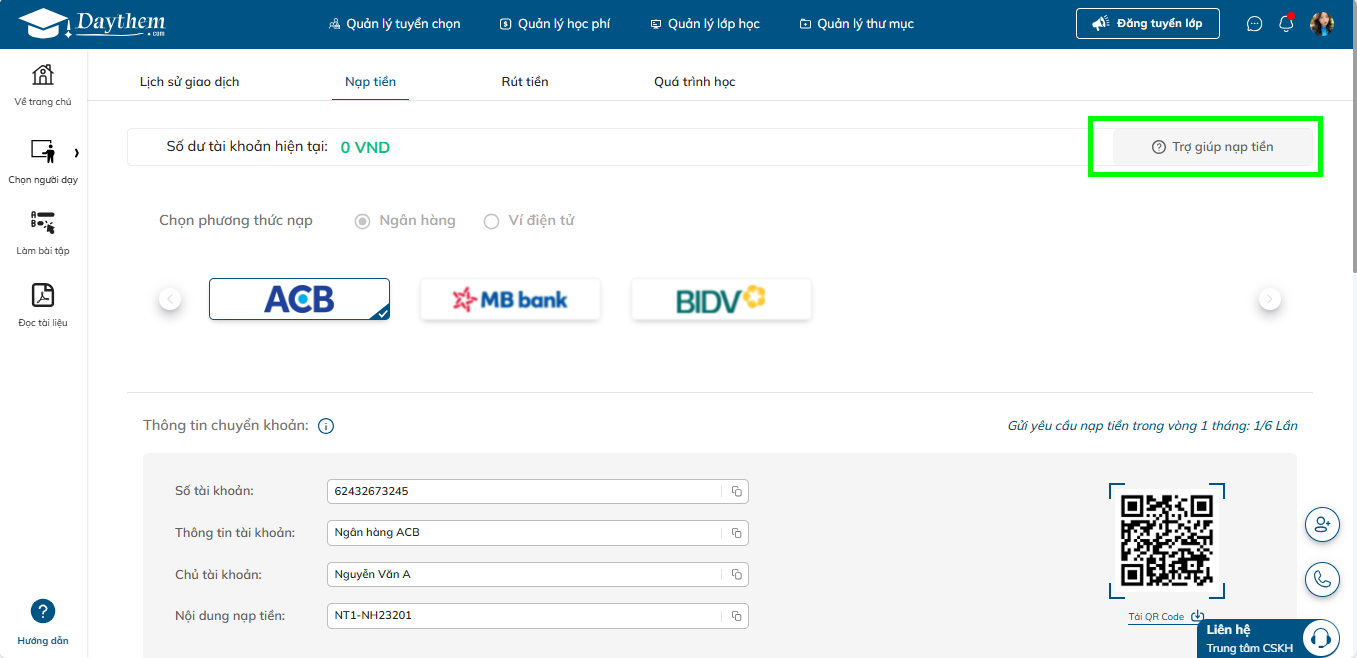Expand Chọn người dạy submenu chevron
The image size is (1357, 658).
pos(77,153)
